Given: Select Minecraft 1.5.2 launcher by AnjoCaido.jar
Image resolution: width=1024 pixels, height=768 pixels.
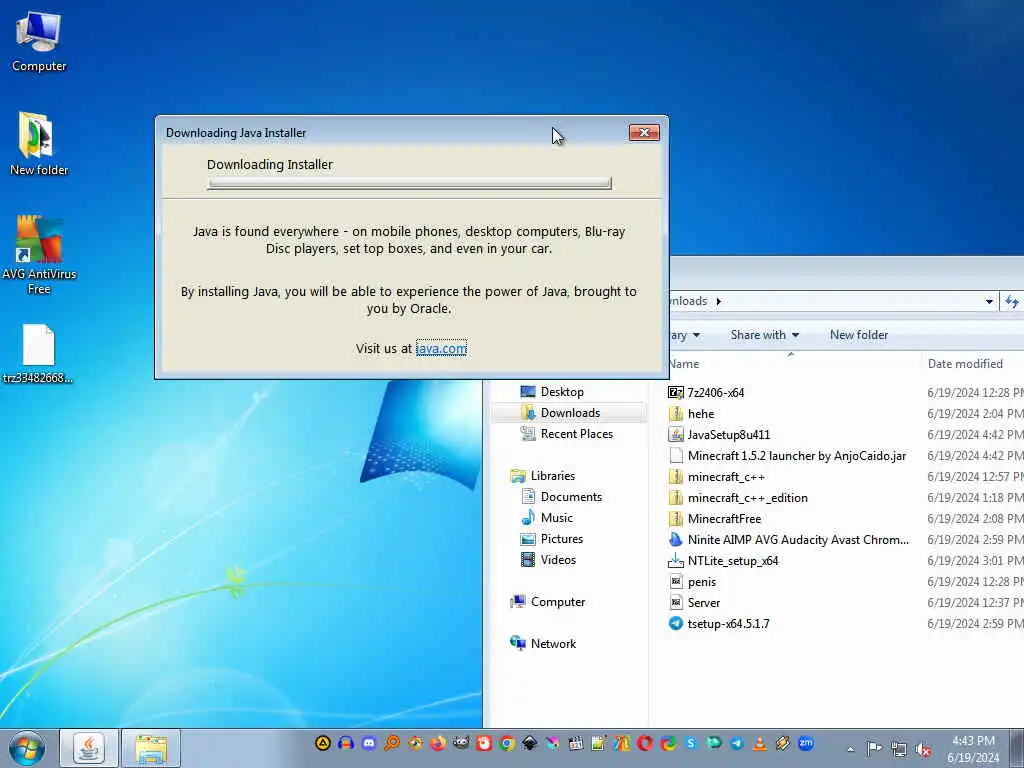Looking at the screenshot, I should pos(788,455).
